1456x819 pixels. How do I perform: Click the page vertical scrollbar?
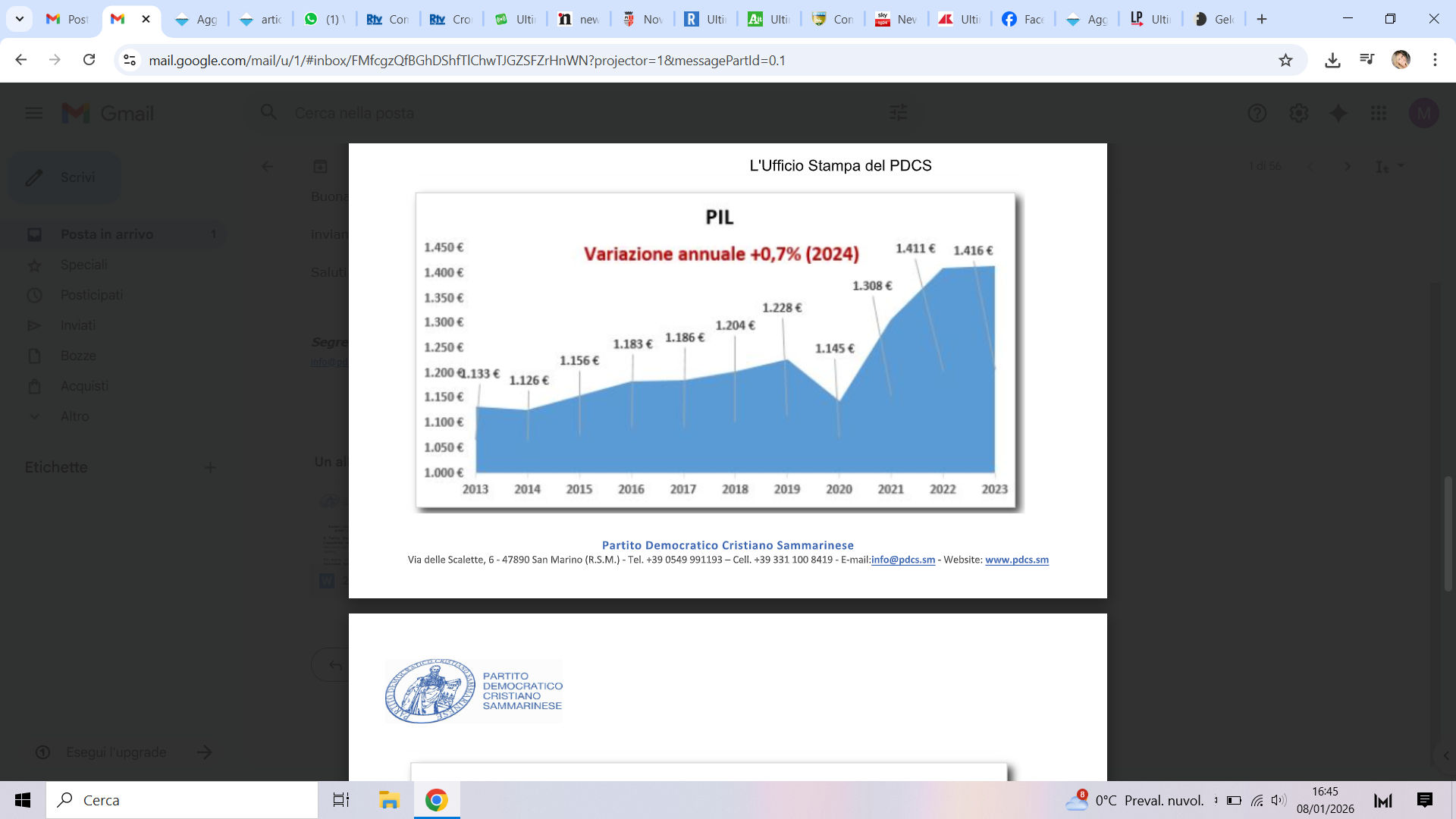[x=1448, y=534]
